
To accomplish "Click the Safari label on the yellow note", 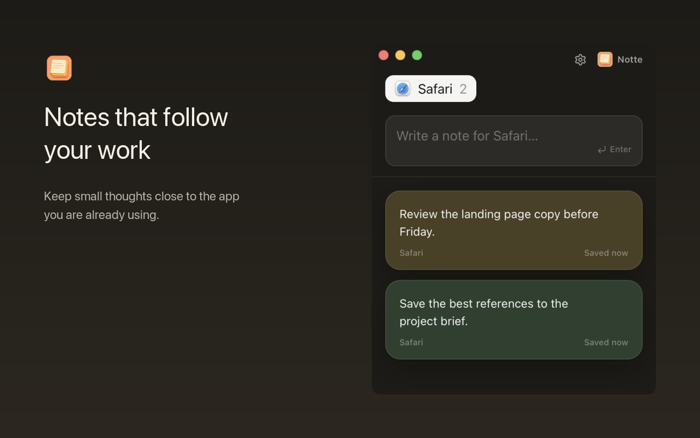I will pyautogui.click(x=411, y=253).
